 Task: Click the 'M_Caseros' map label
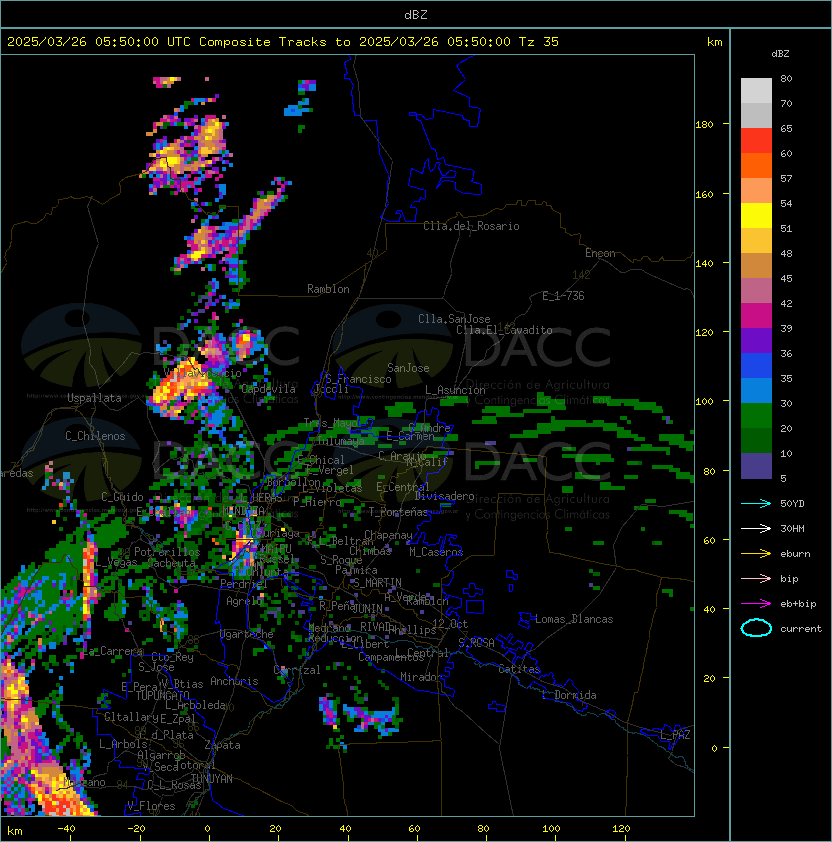(436, 551)
